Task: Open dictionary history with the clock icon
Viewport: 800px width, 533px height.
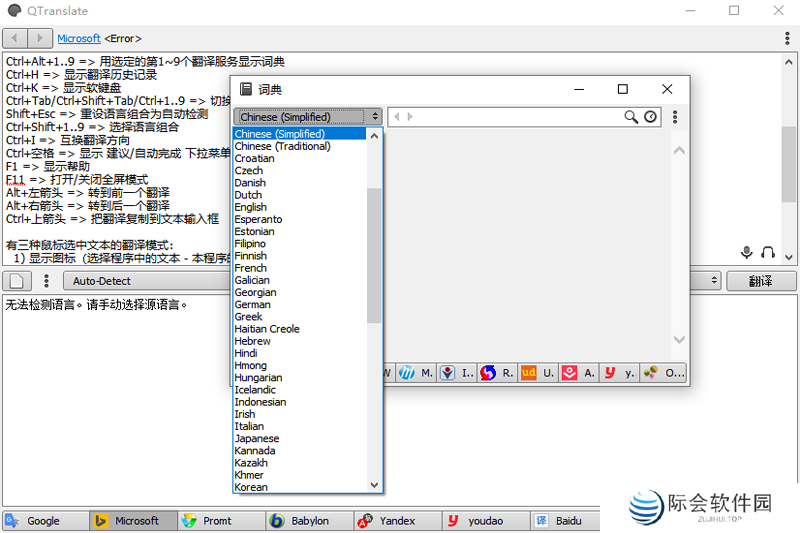Action: click(651, 117)
